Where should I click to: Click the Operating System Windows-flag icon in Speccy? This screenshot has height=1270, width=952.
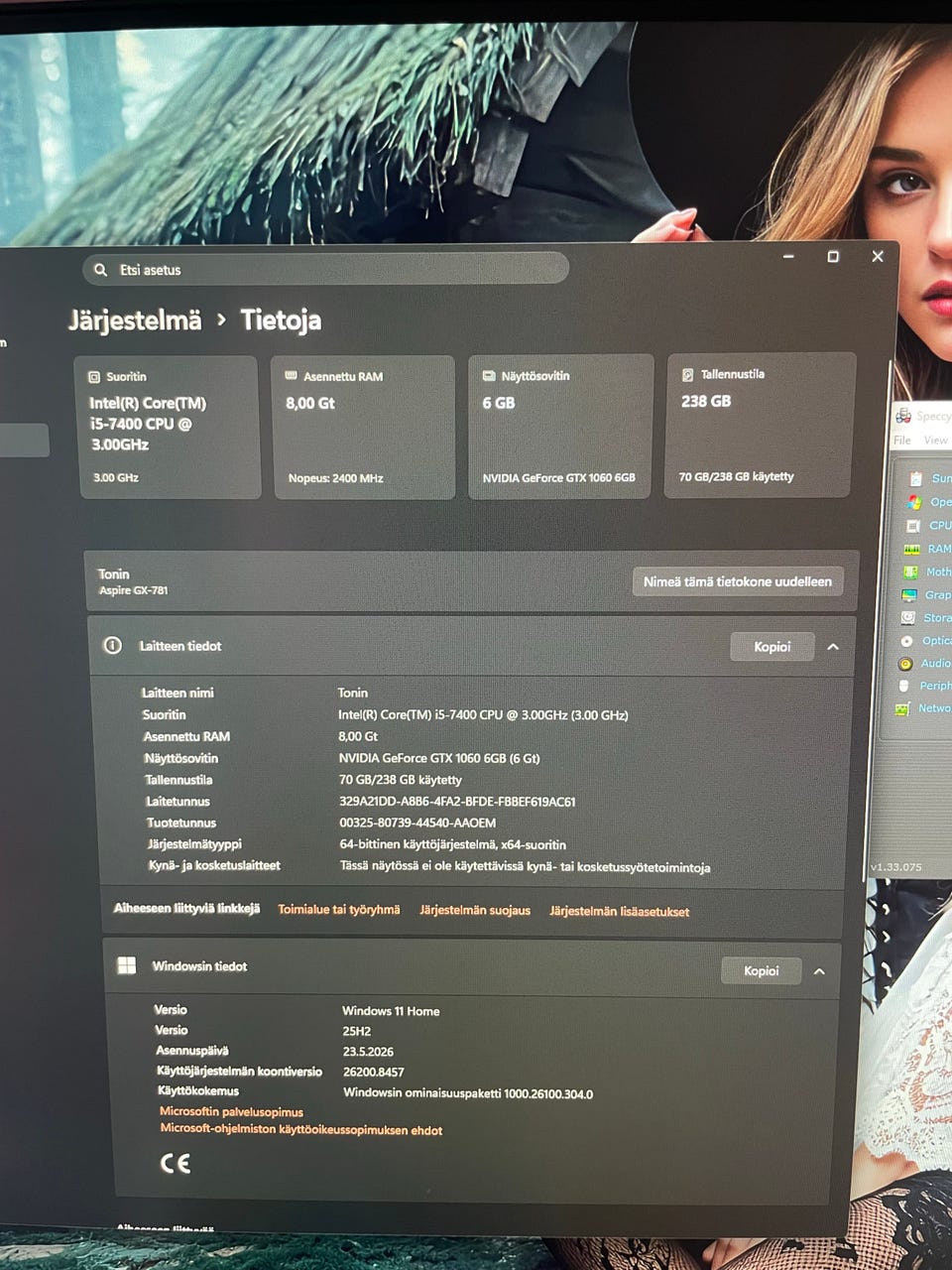(913, 502)
